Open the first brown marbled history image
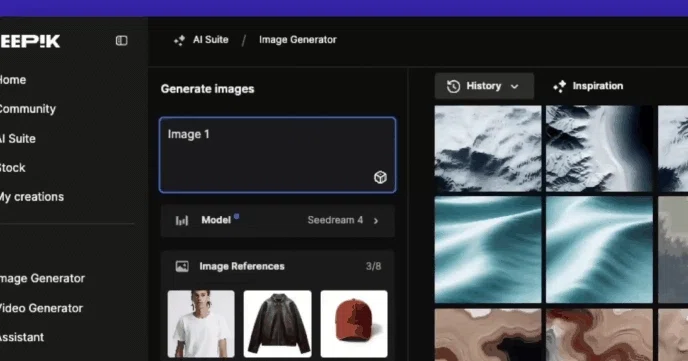The image size is (688, 361). 488,335
